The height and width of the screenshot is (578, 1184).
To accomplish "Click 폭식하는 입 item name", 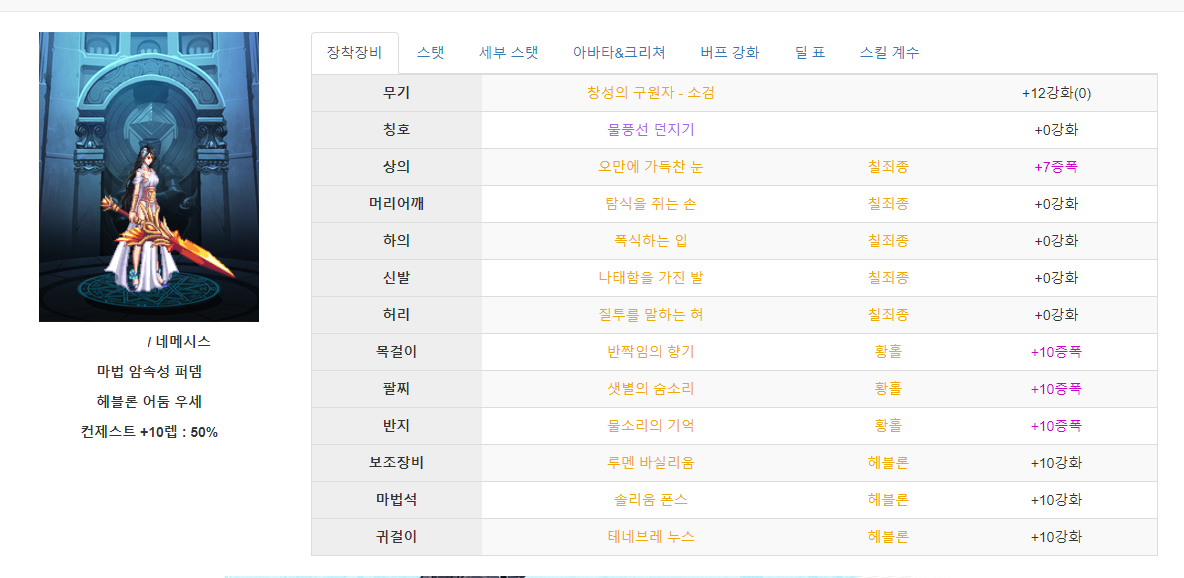I will [x=651, y=241].
